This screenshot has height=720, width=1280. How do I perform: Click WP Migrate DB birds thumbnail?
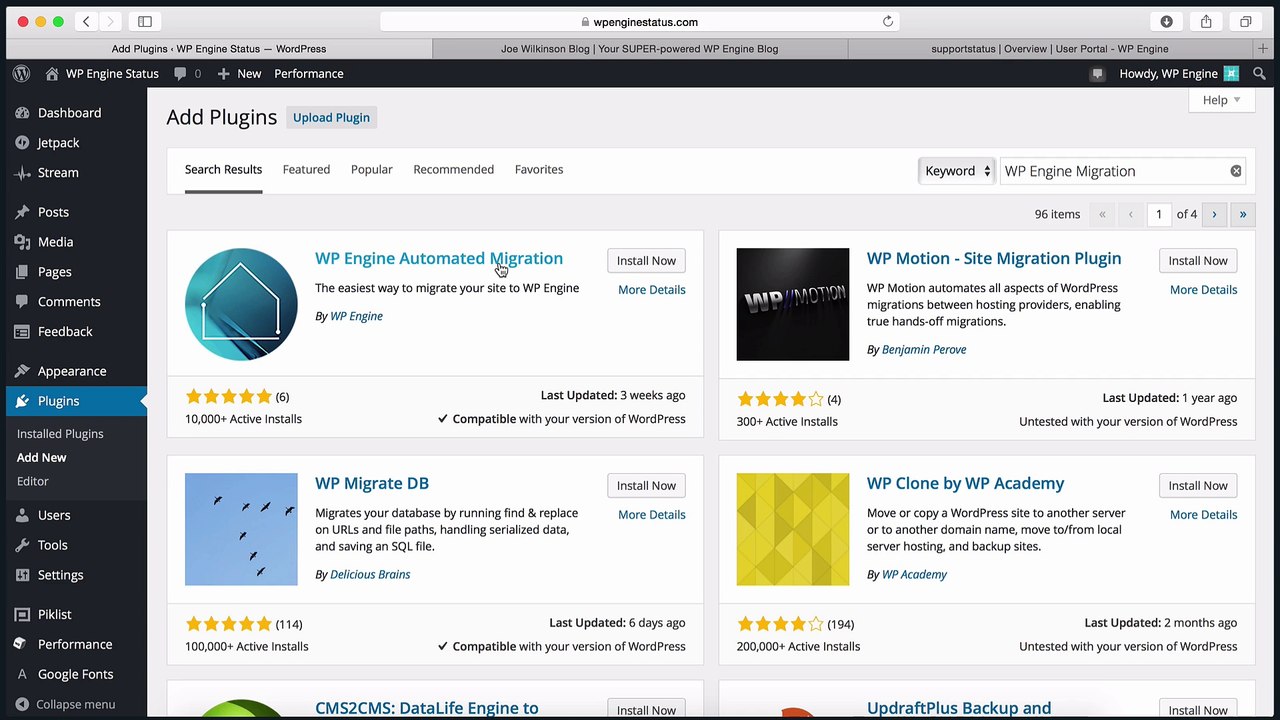pos(241,529)
